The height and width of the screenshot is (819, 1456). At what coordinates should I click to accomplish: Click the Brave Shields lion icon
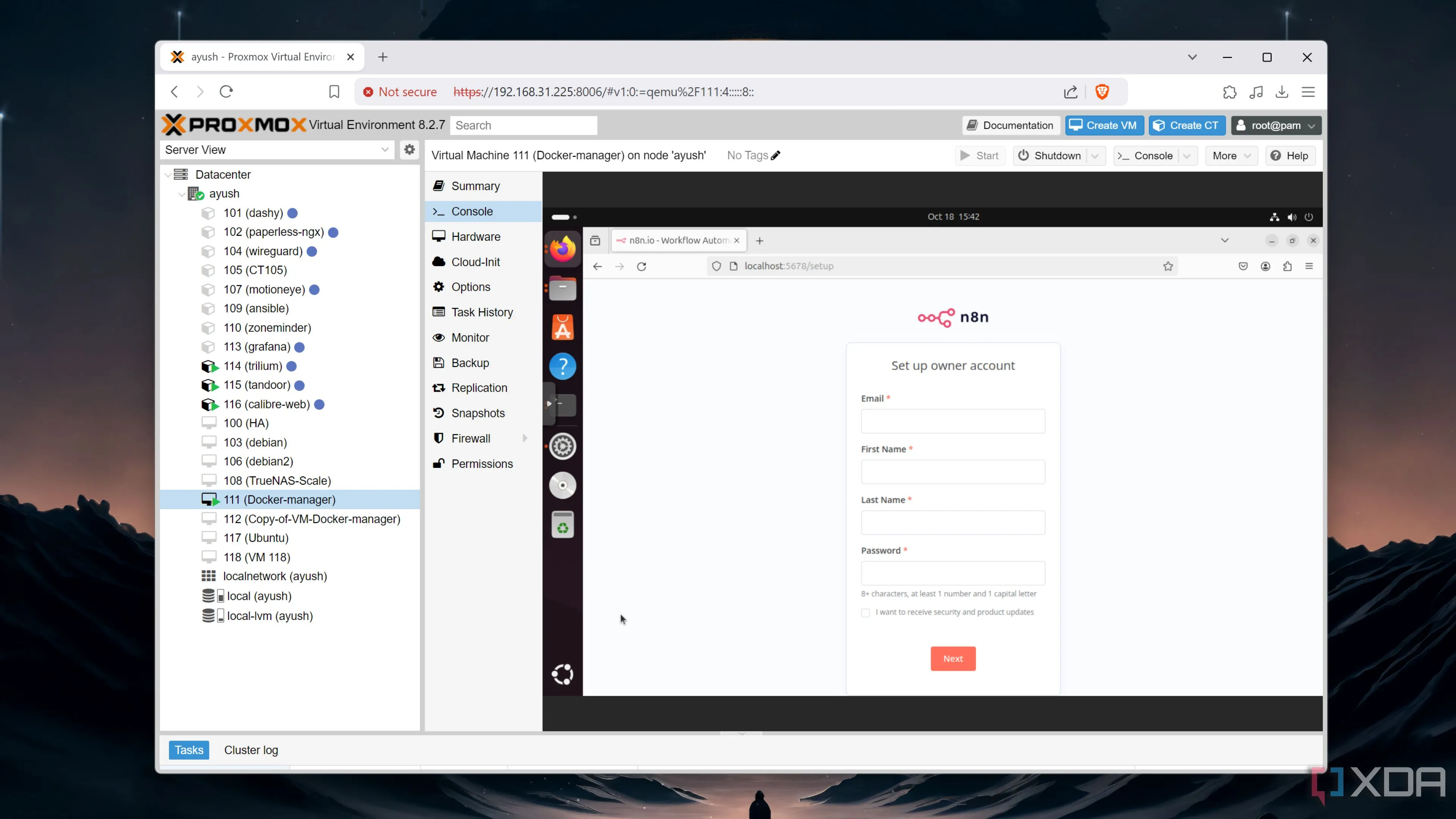(1101, 91)
